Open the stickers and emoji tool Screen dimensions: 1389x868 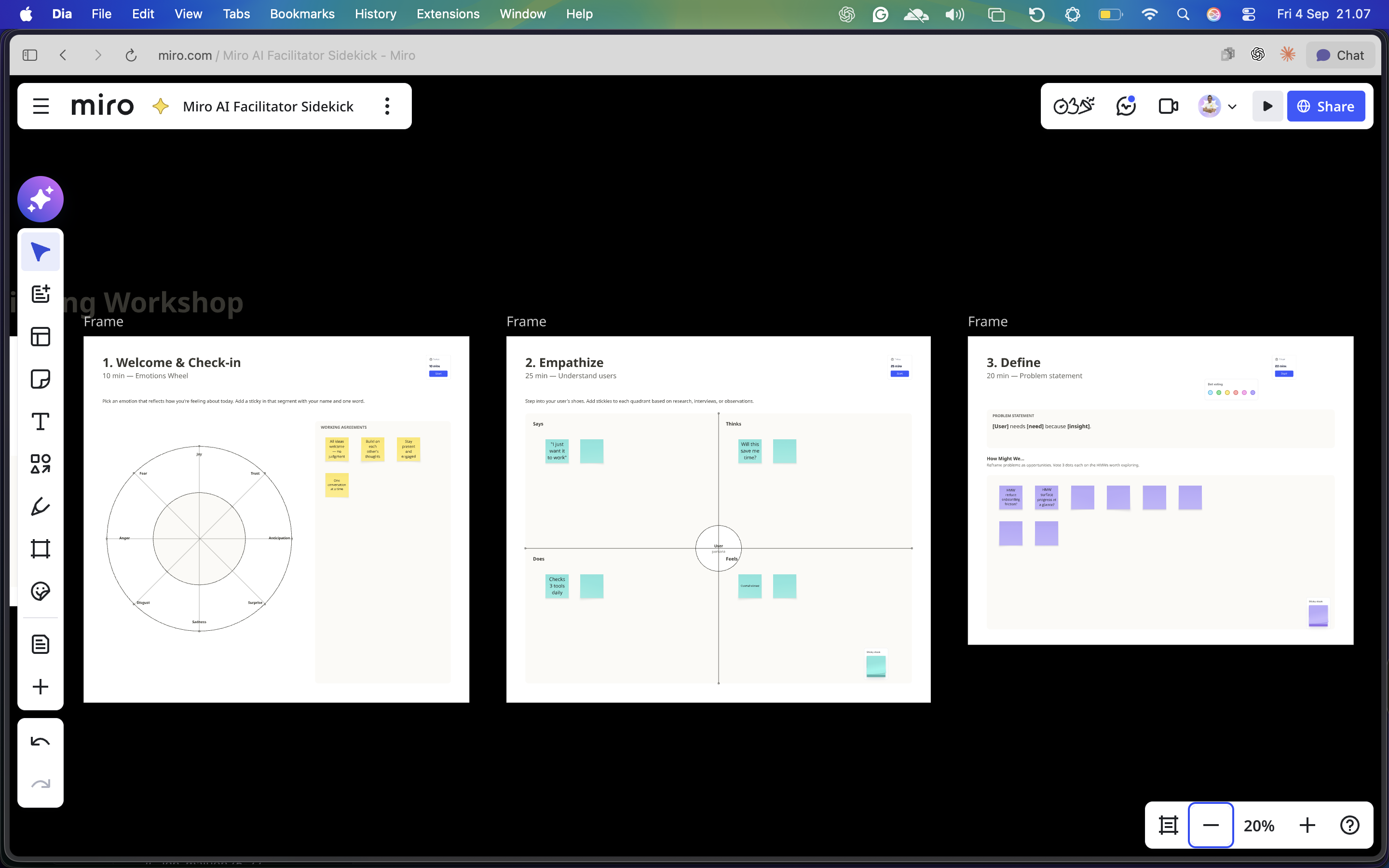click(40, 591)
